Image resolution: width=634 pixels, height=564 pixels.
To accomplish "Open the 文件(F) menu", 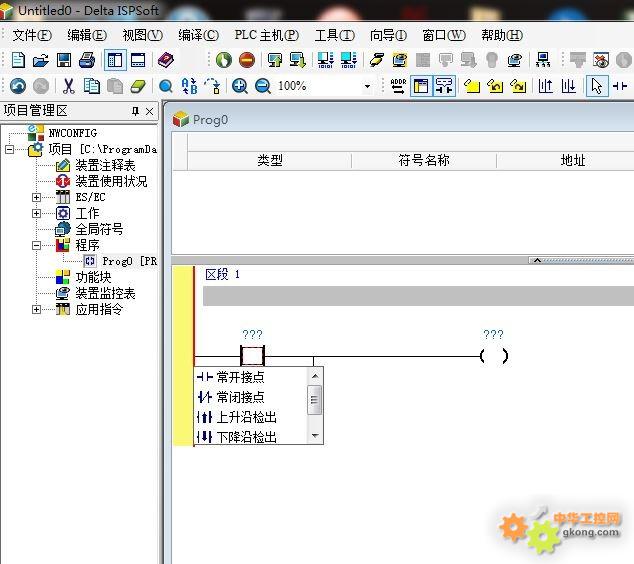I will tap(32, 36).
